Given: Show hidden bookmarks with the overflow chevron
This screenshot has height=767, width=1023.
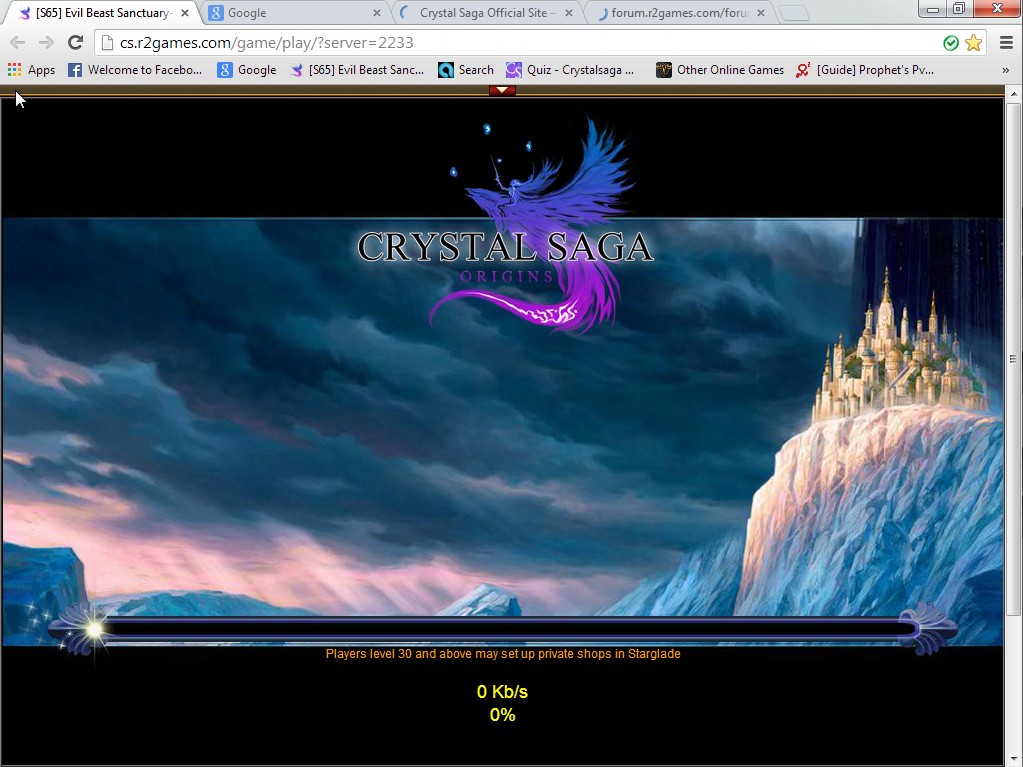Looking at the screenshot, I should tap(1005, 70).
